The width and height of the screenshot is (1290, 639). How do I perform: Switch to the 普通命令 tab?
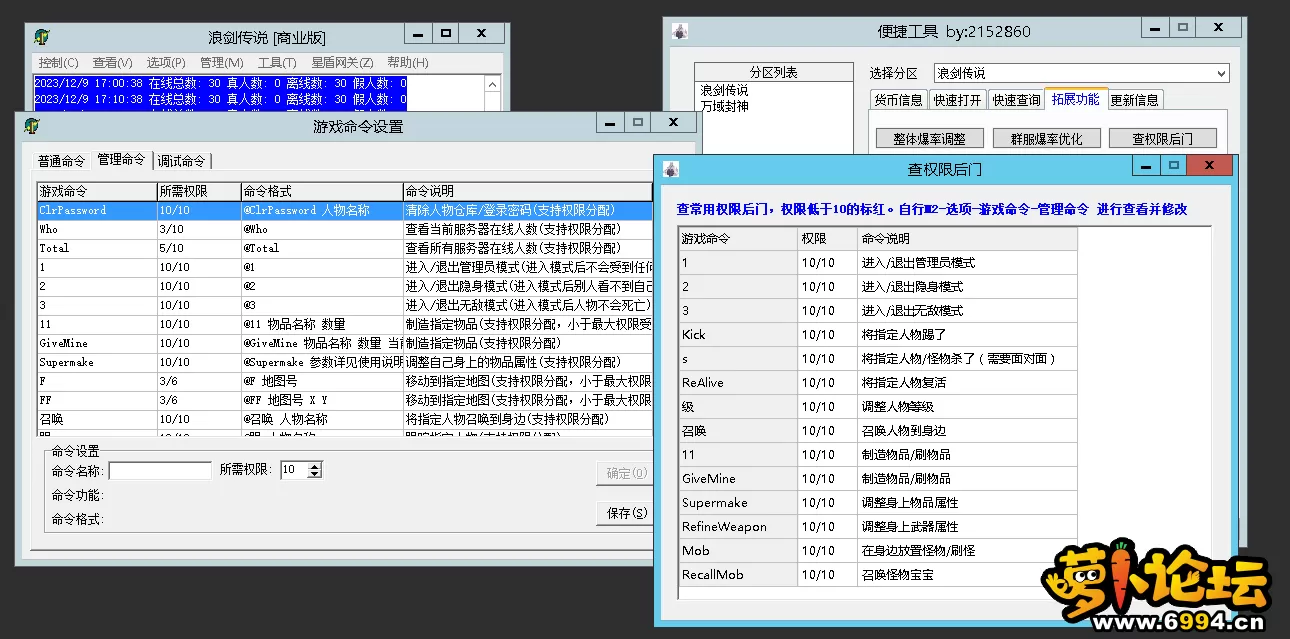click(x=62, y=161)
